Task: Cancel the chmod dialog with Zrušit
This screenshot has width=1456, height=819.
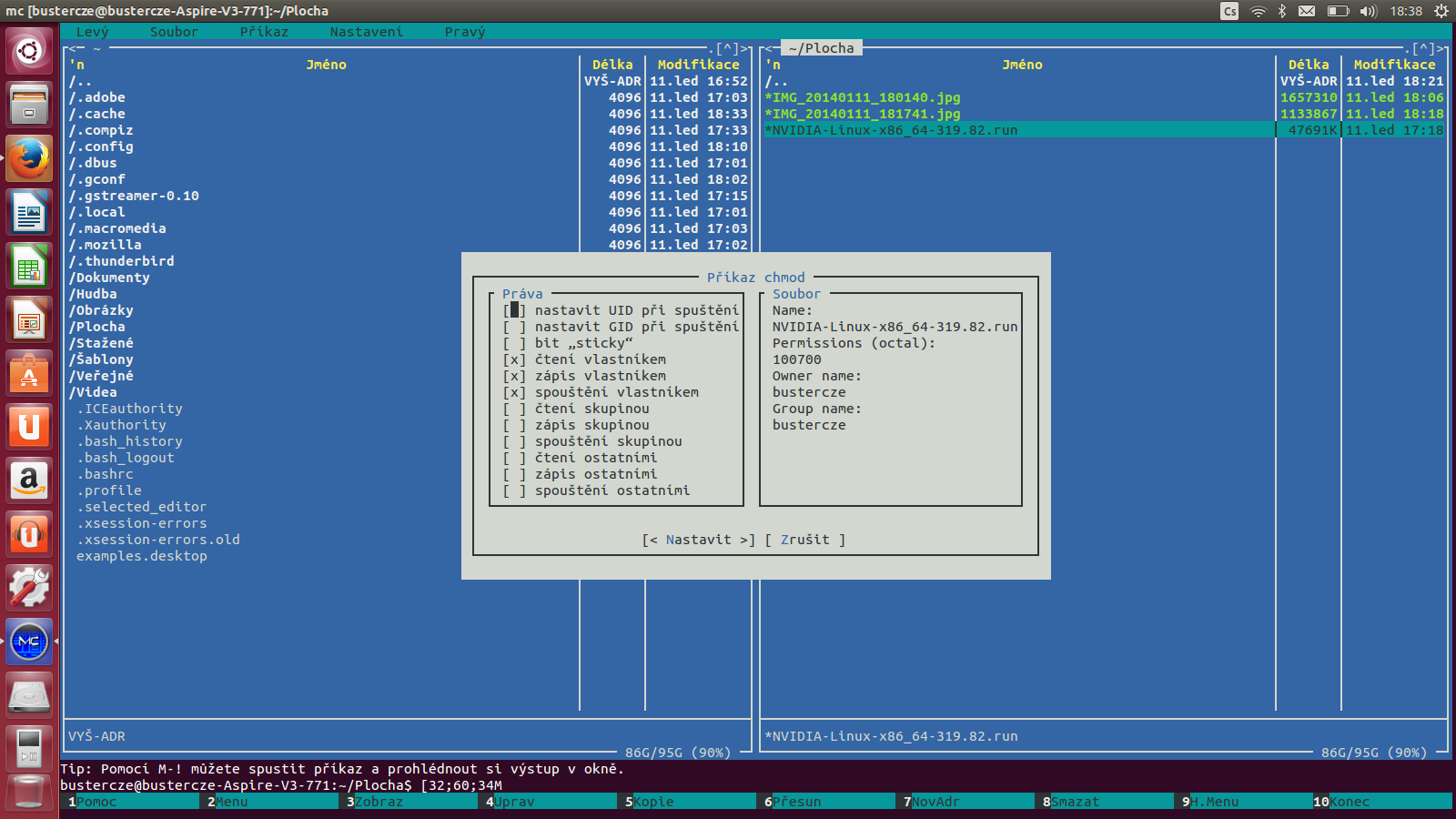Action: [x=804, y=540]
